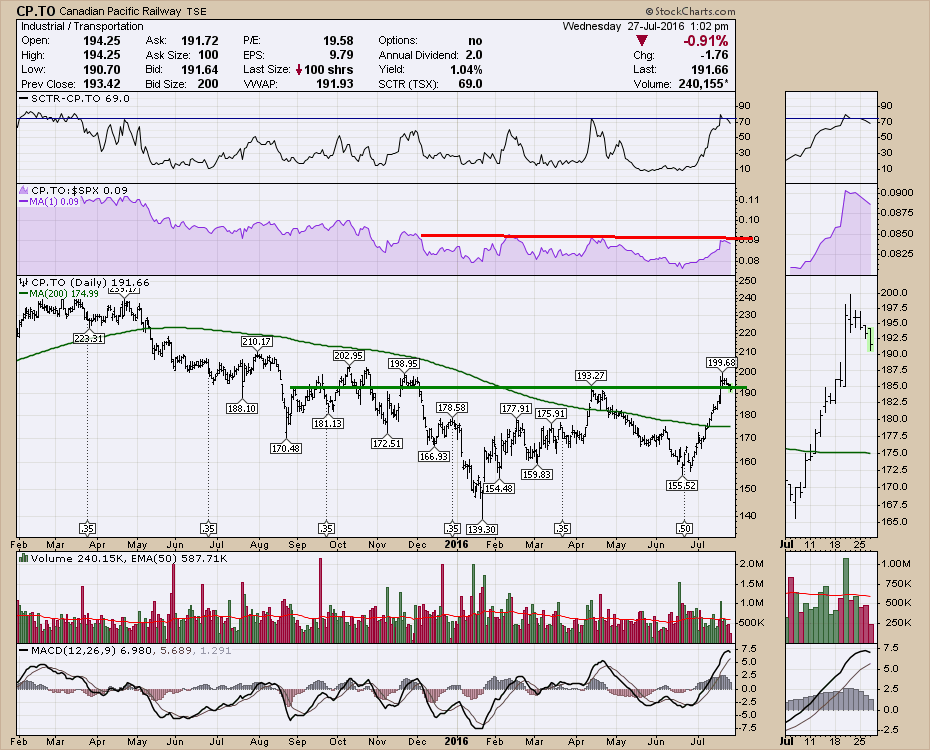Click the purple area icon beside CP.TO:$SPX legend
The width and height of the screenshot is (930, 750).
pyautogui.click(x=24, y=190)
